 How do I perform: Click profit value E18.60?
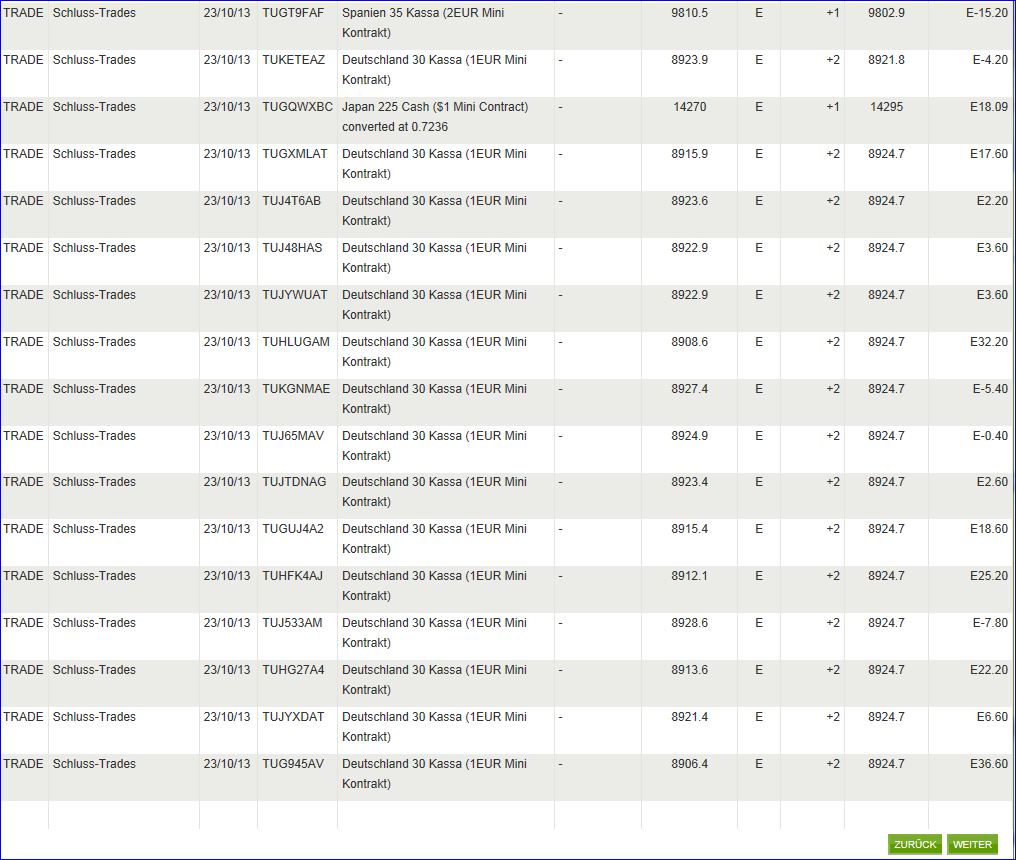tap(989, 529)
